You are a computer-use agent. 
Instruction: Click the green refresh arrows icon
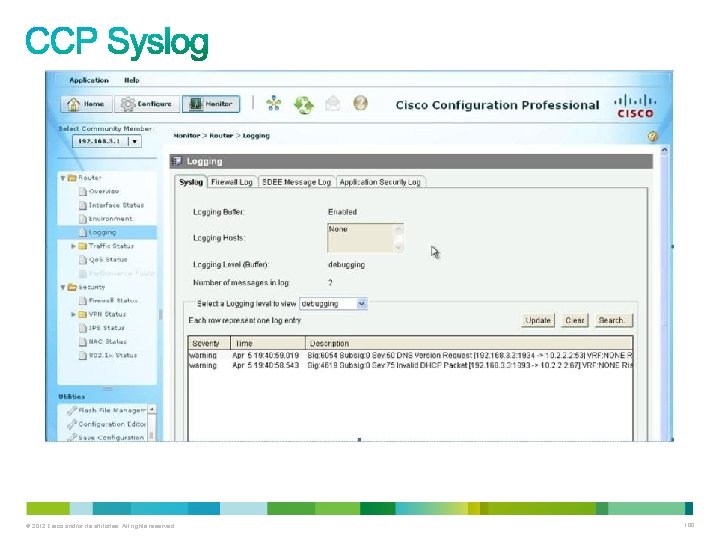point(304,104)
